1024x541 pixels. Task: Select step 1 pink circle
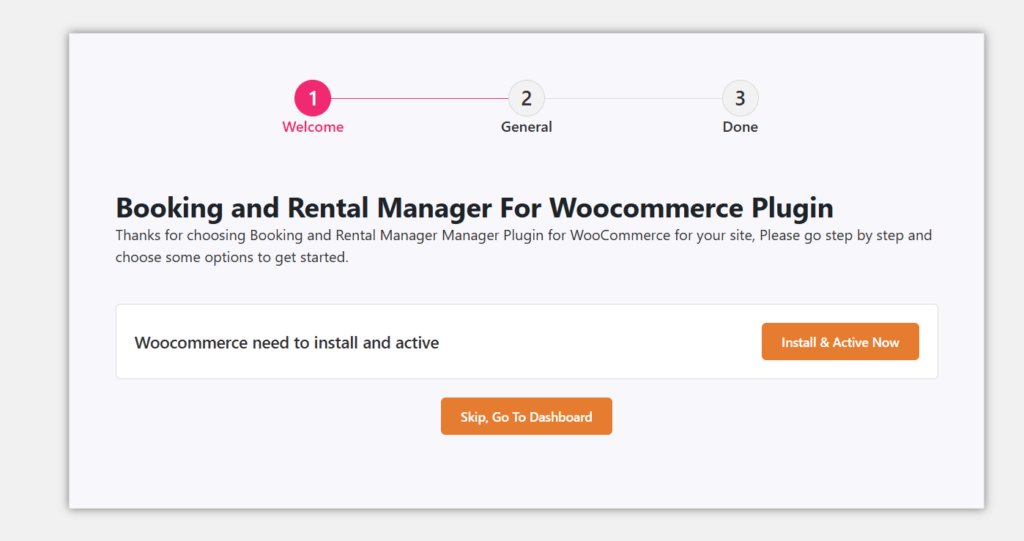tap(313, 98)
